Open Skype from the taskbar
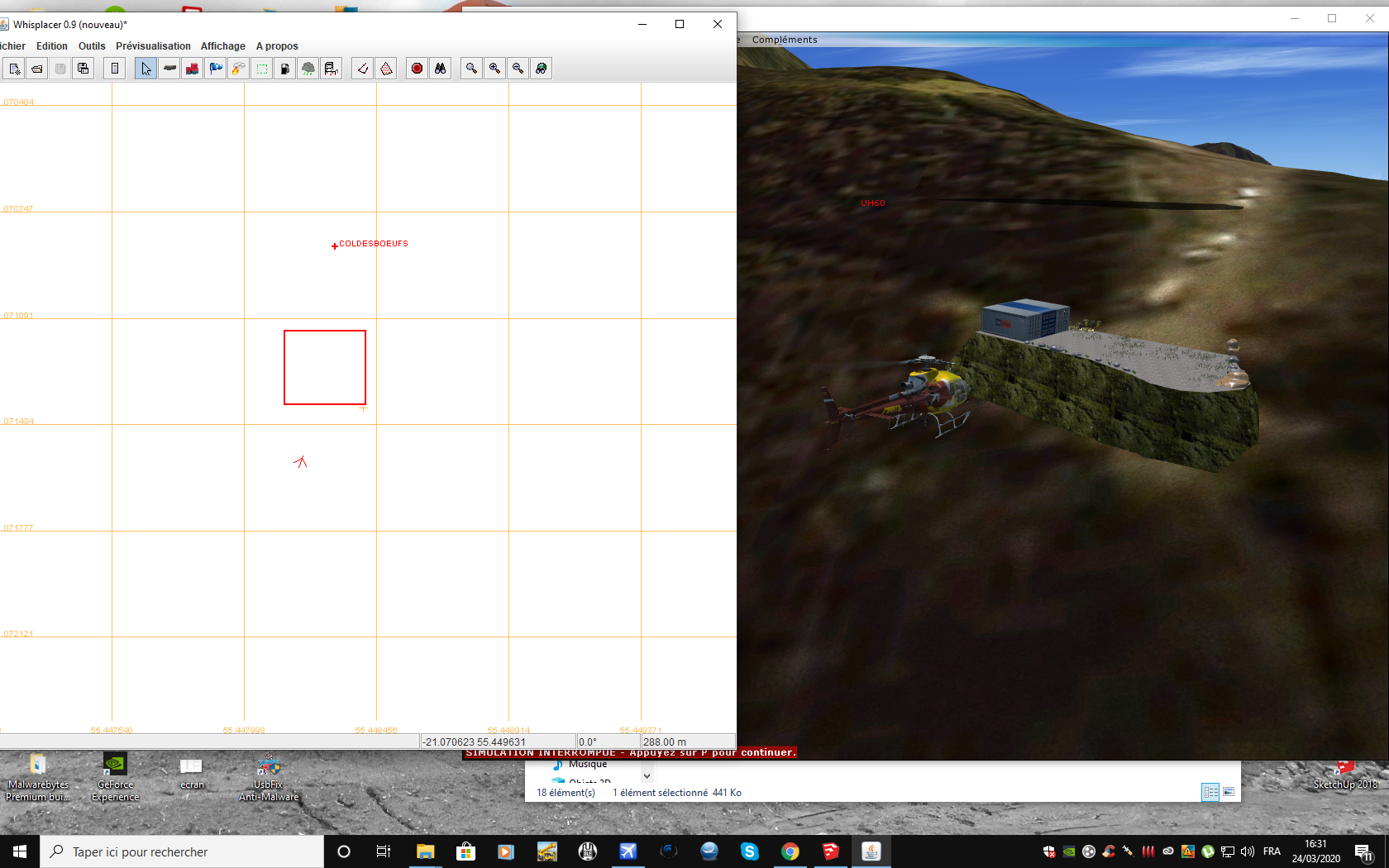Screen dimensions: 1389x868 [x=750, y=851]
